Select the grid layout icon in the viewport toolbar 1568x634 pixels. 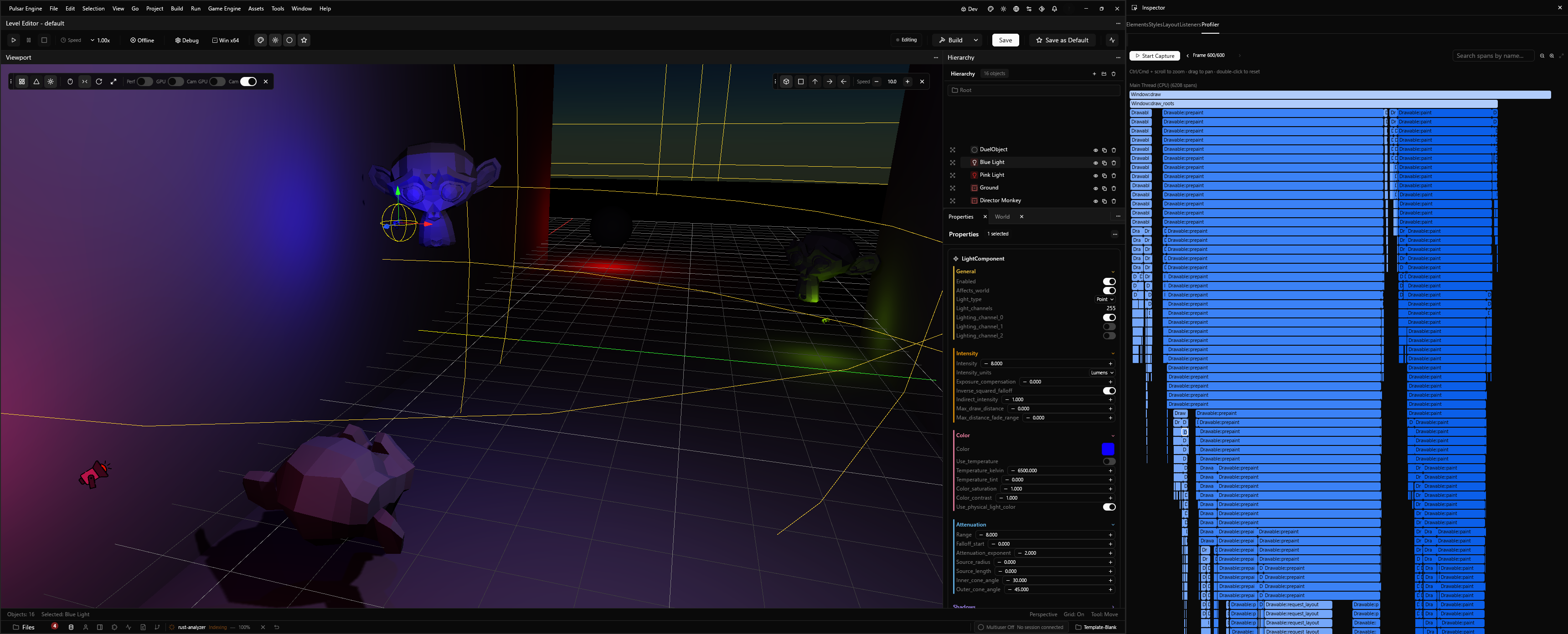coord(22,82)
